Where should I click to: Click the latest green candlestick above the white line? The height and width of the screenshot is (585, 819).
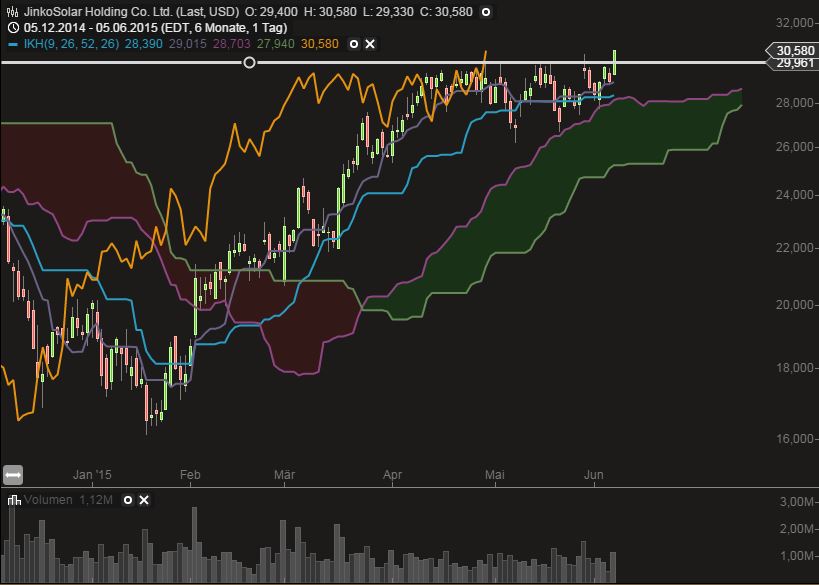click(x=615, y=62)
